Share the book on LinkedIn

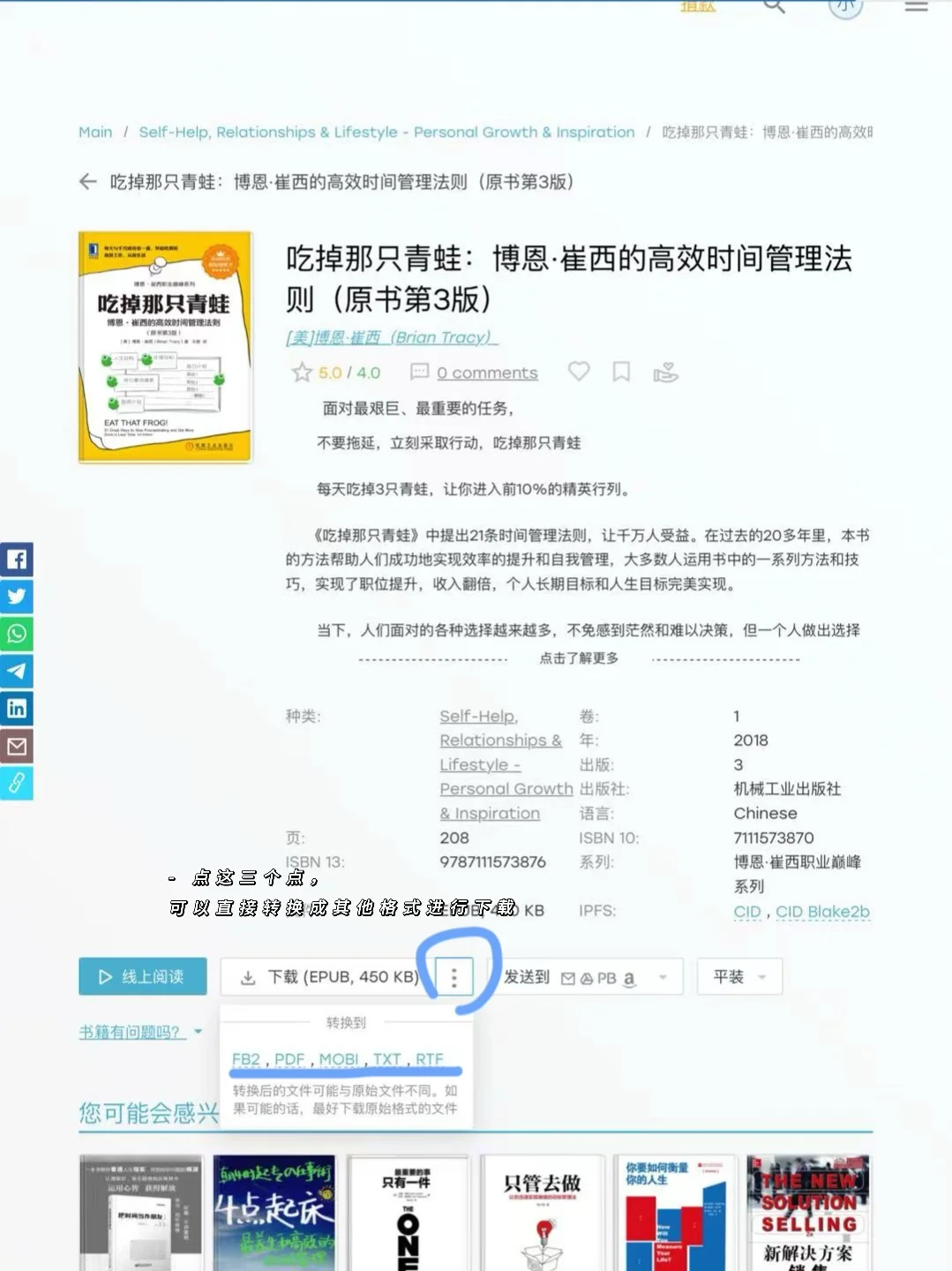tap(16, 708)
